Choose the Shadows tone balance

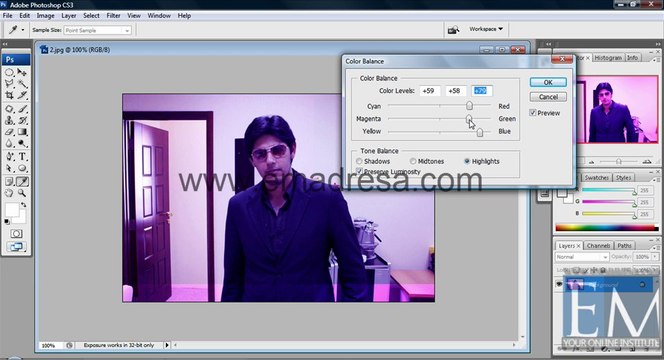click(359, 161)
